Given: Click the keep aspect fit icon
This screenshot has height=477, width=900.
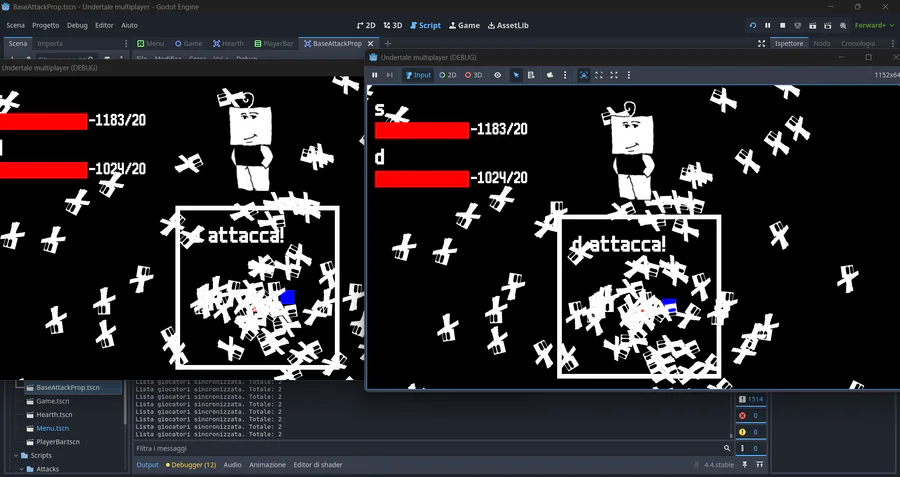Looking at the screenshot, I should [x=599, y=75].
